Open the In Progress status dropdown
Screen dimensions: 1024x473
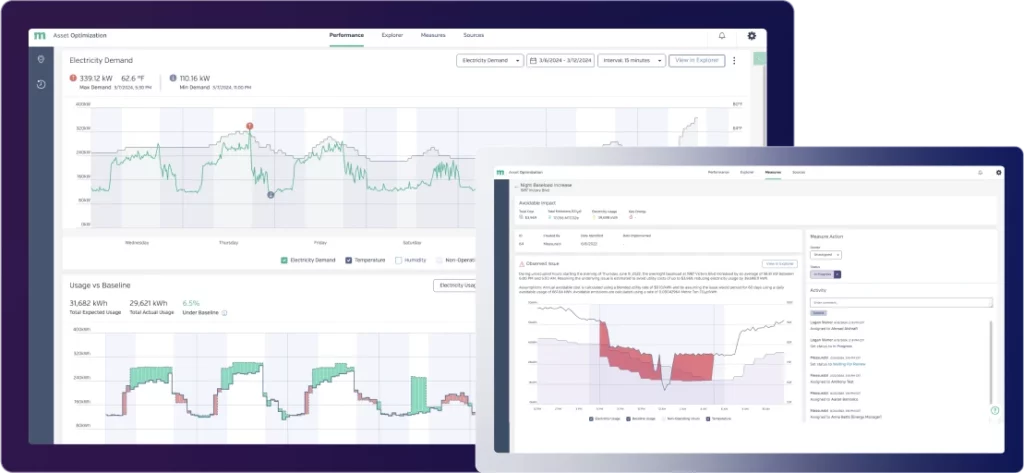(x=825, y=274)
